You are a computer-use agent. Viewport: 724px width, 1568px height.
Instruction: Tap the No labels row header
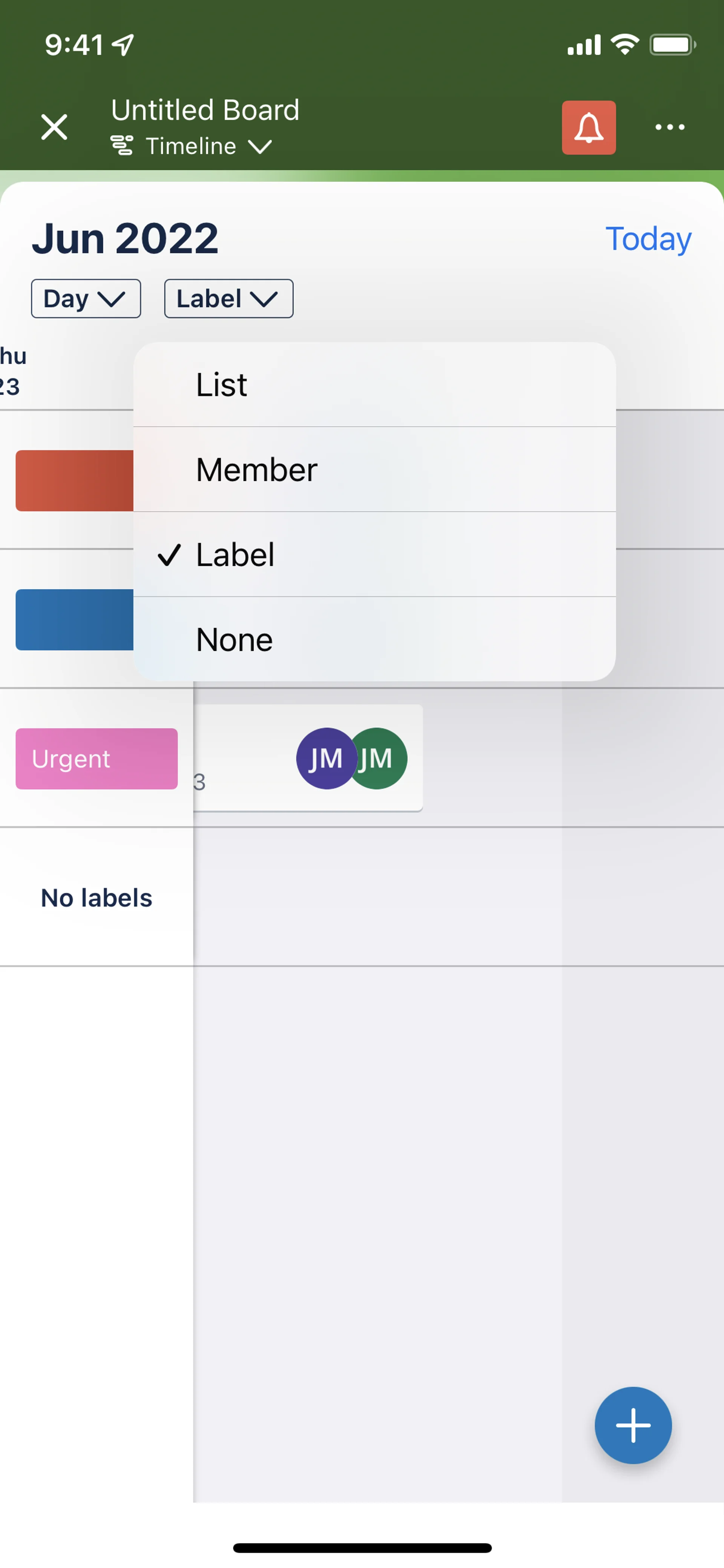pyautogui.click(x=96, y=898)
